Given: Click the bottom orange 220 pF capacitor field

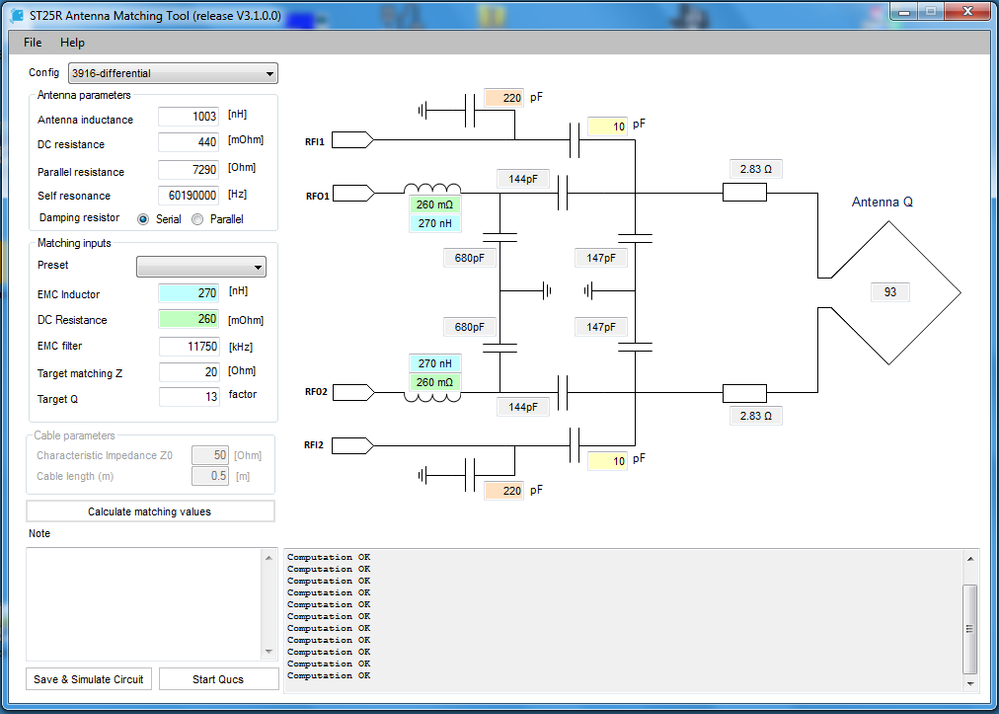Looking at the screenshot, I should (x=504, y=490).
